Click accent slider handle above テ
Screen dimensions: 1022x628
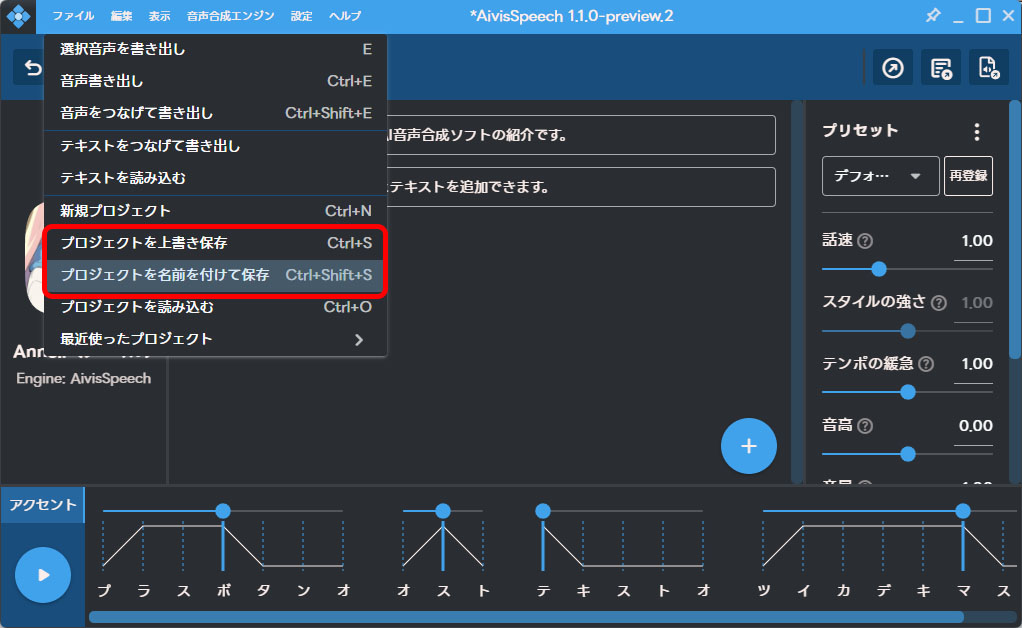click(x=543, y=511)
